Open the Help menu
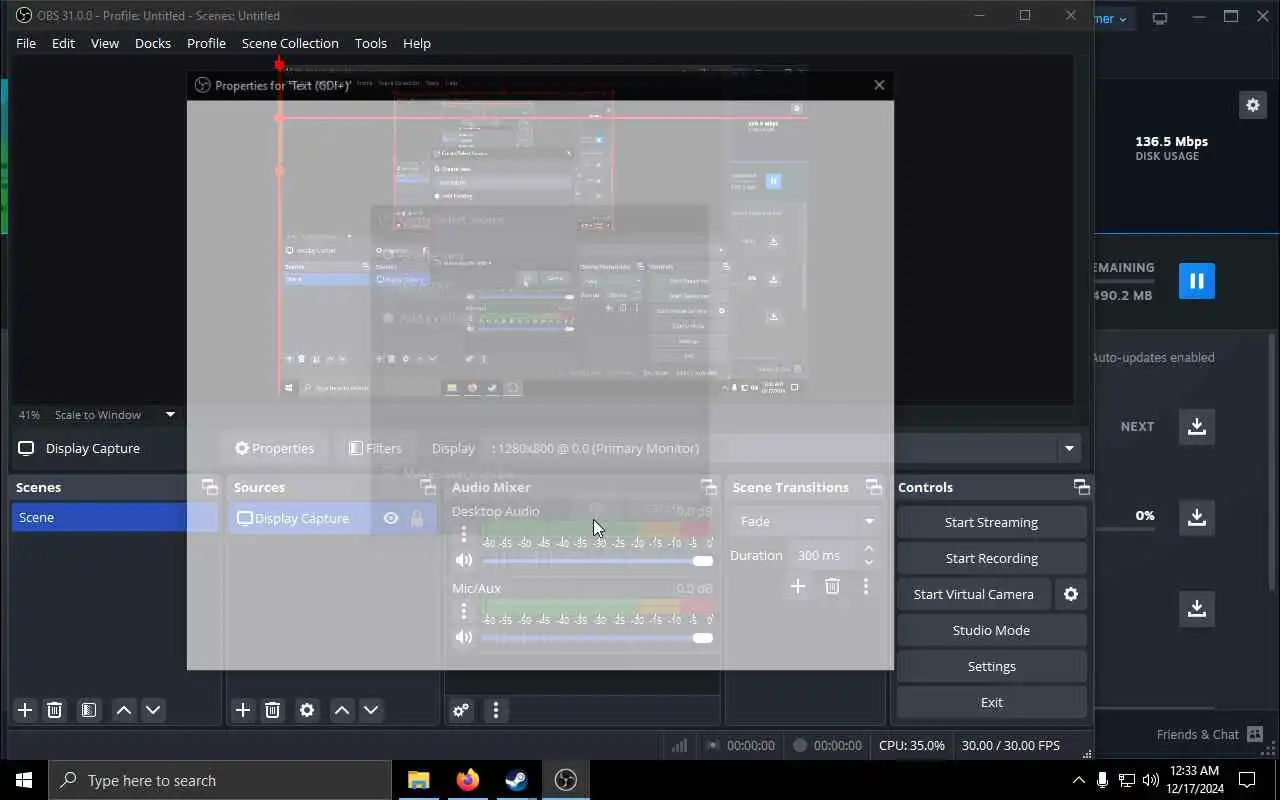1280x800 pixels. point(417,43)
